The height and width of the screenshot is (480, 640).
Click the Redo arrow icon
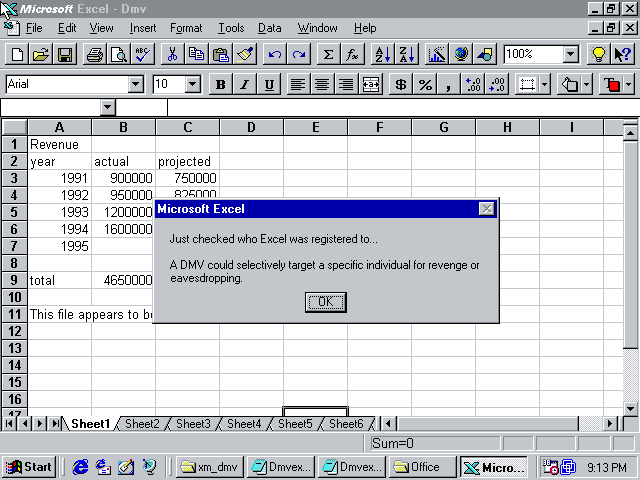click(x=299, y=54)
